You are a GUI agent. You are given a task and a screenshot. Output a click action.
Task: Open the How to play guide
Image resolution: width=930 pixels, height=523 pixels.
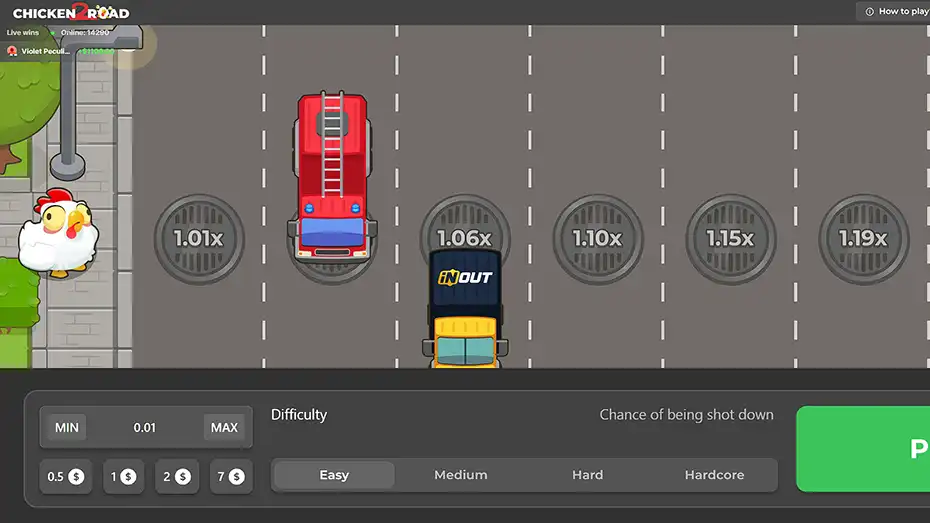[895, 11]
